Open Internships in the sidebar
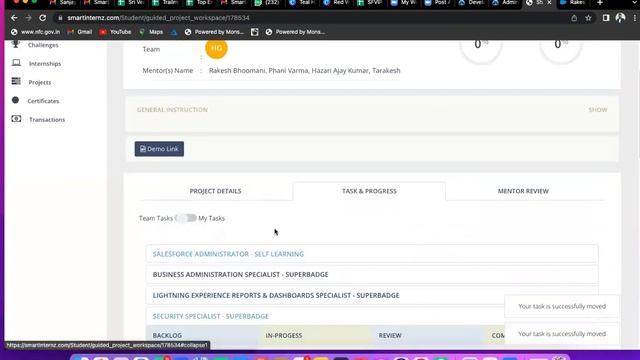Screen dimensions: 640x360 (x=45, y=64)
